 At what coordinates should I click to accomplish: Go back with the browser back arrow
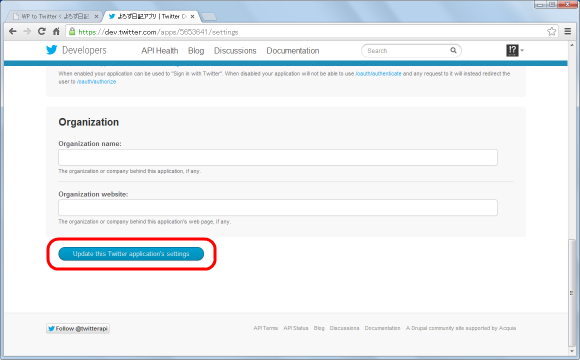click(13, 31)
